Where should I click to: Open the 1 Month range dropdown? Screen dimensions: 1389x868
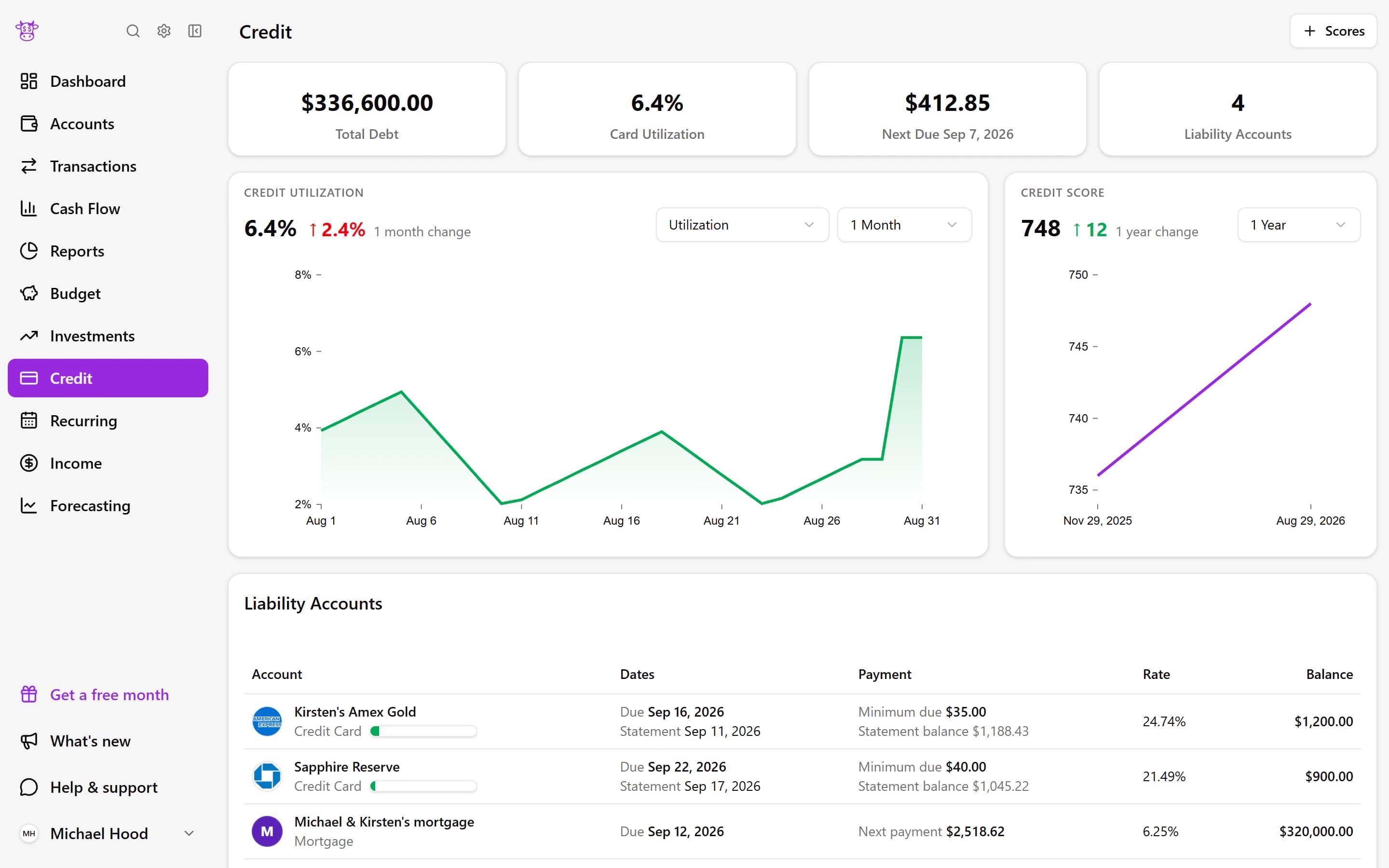click(x=904, y=225)
